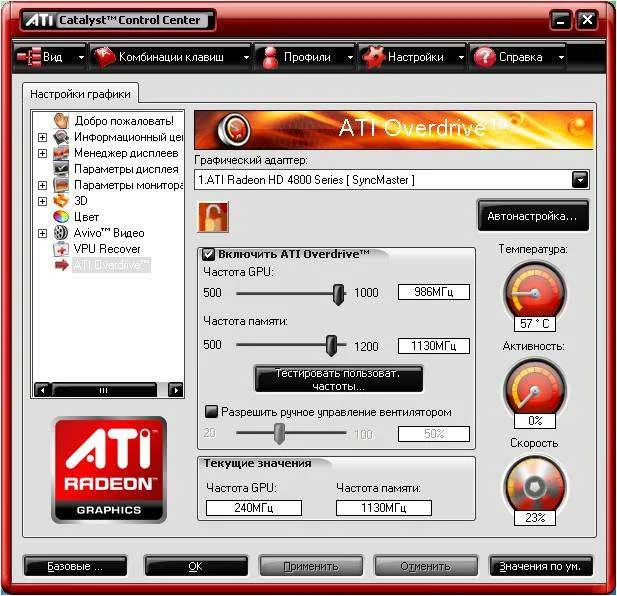617x596 pixels.
Task: Click the 1130МГц memory clock setting field
Action: 434,346
